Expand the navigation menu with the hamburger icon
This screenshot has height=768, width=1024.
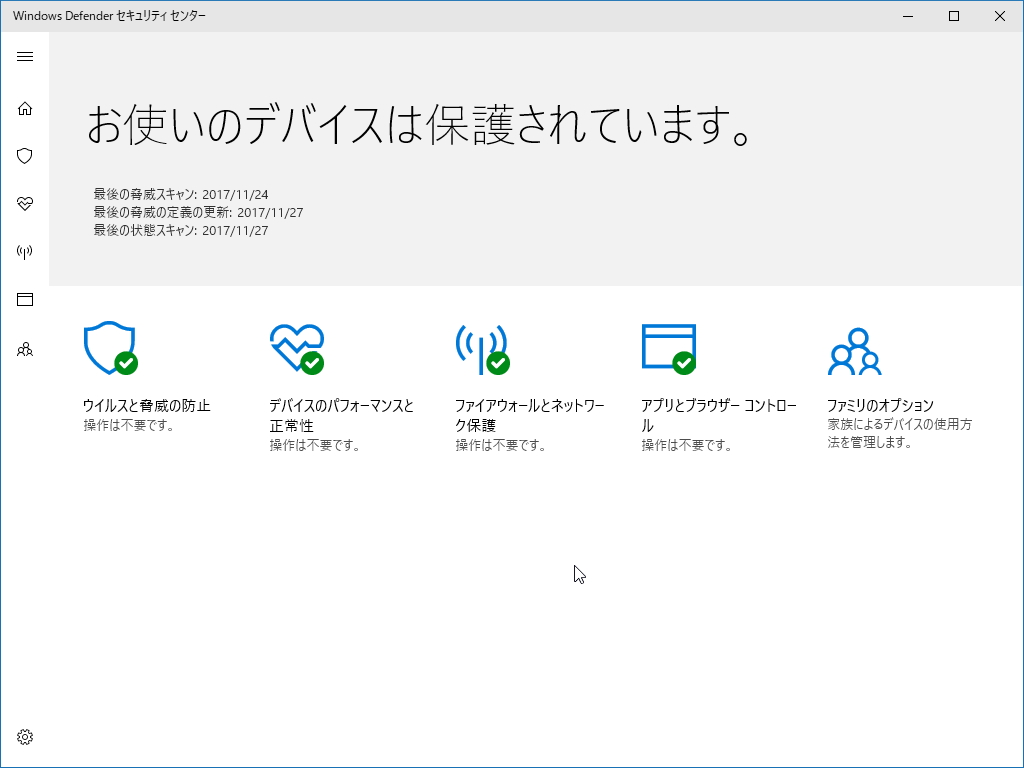[25, 56]
